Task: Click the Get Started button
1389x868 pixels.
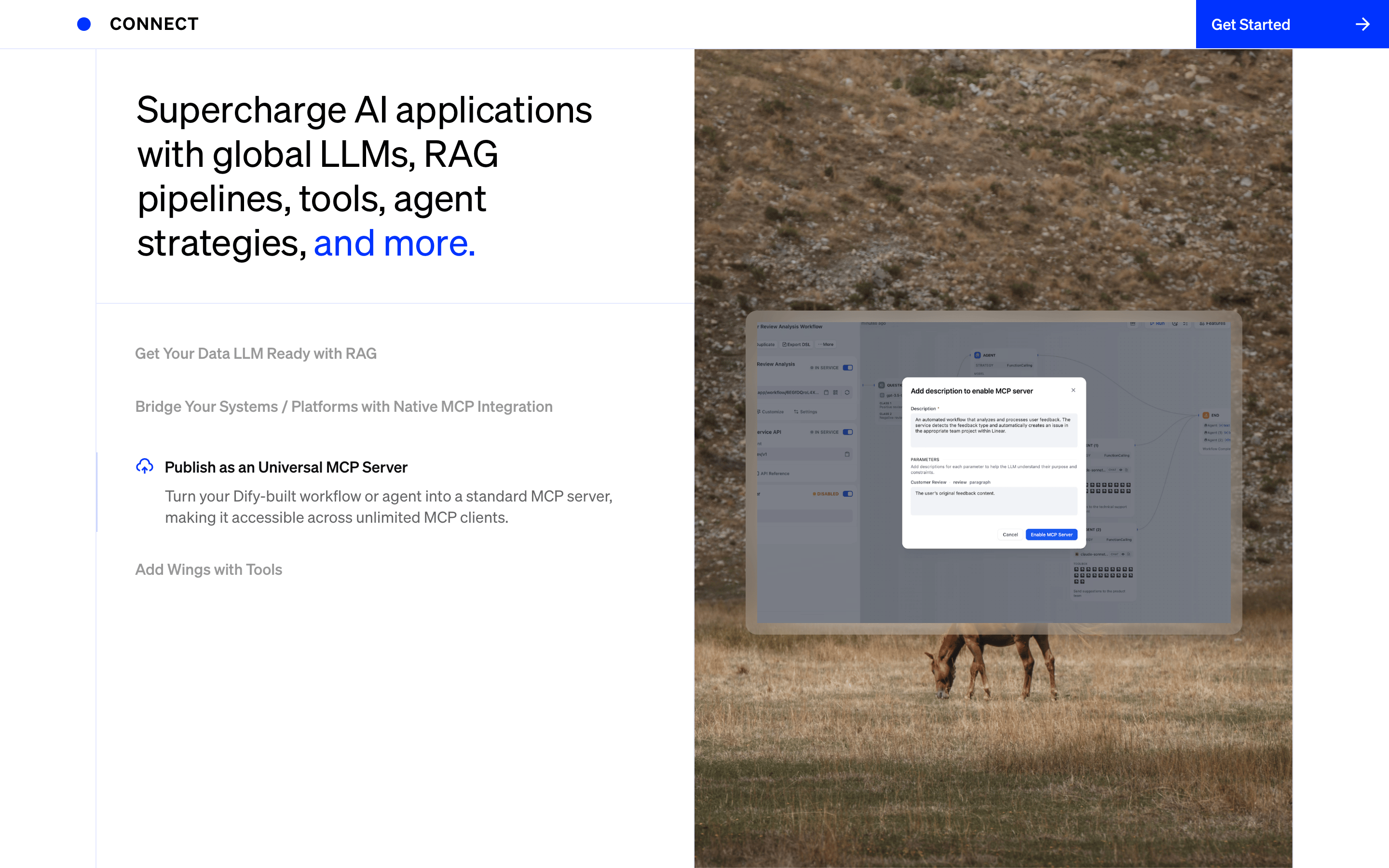Action: pyautogui.click(x=1292, y=24)
